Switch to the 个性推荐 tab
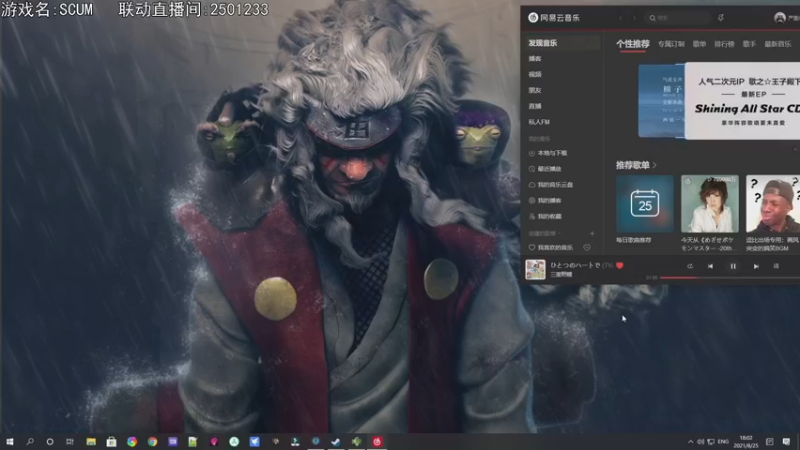 tap(633, 44)
